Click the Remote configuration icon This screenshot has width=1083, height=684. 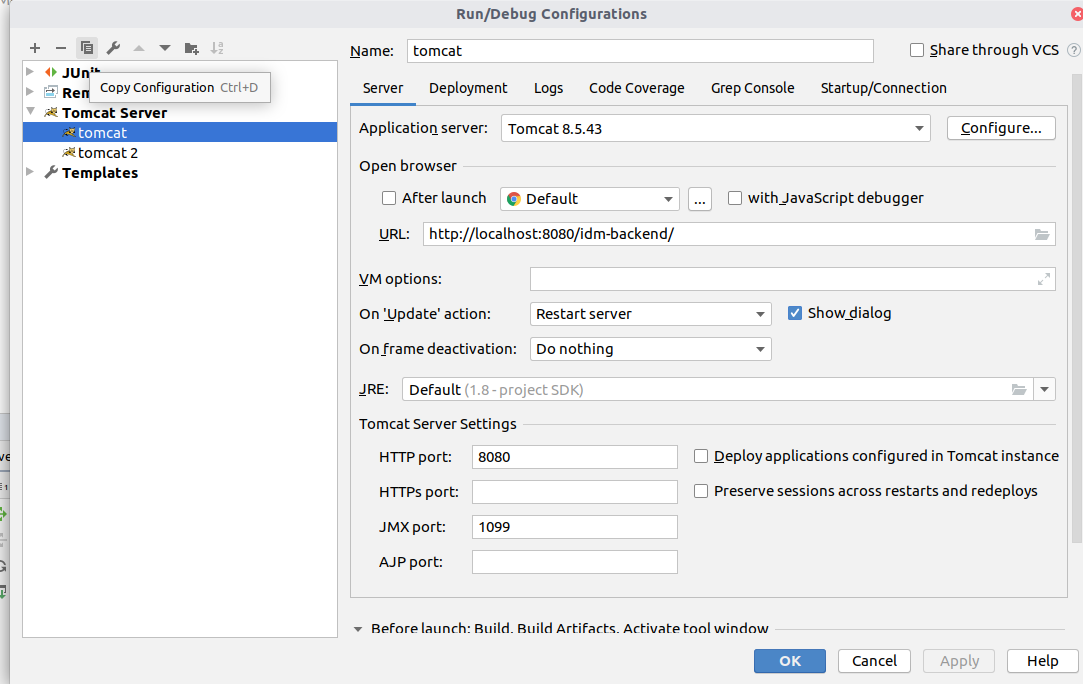point(50,92)
